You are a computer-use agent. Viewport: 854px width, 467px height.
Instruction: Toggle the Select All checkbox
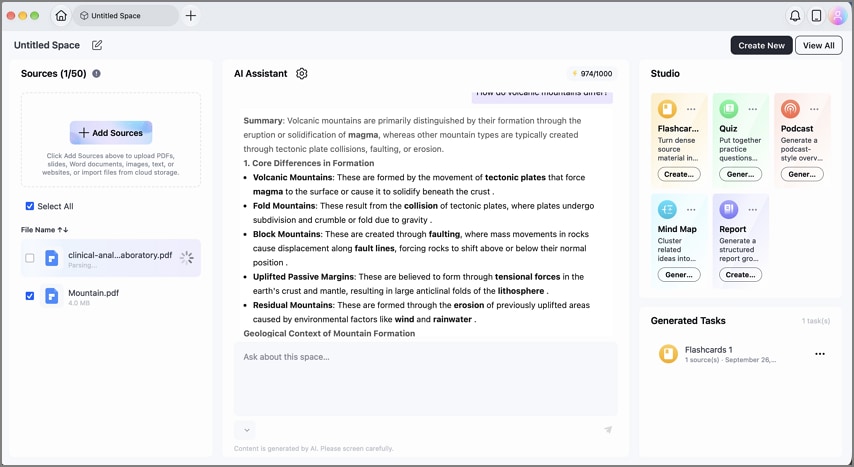click(30, 206)
